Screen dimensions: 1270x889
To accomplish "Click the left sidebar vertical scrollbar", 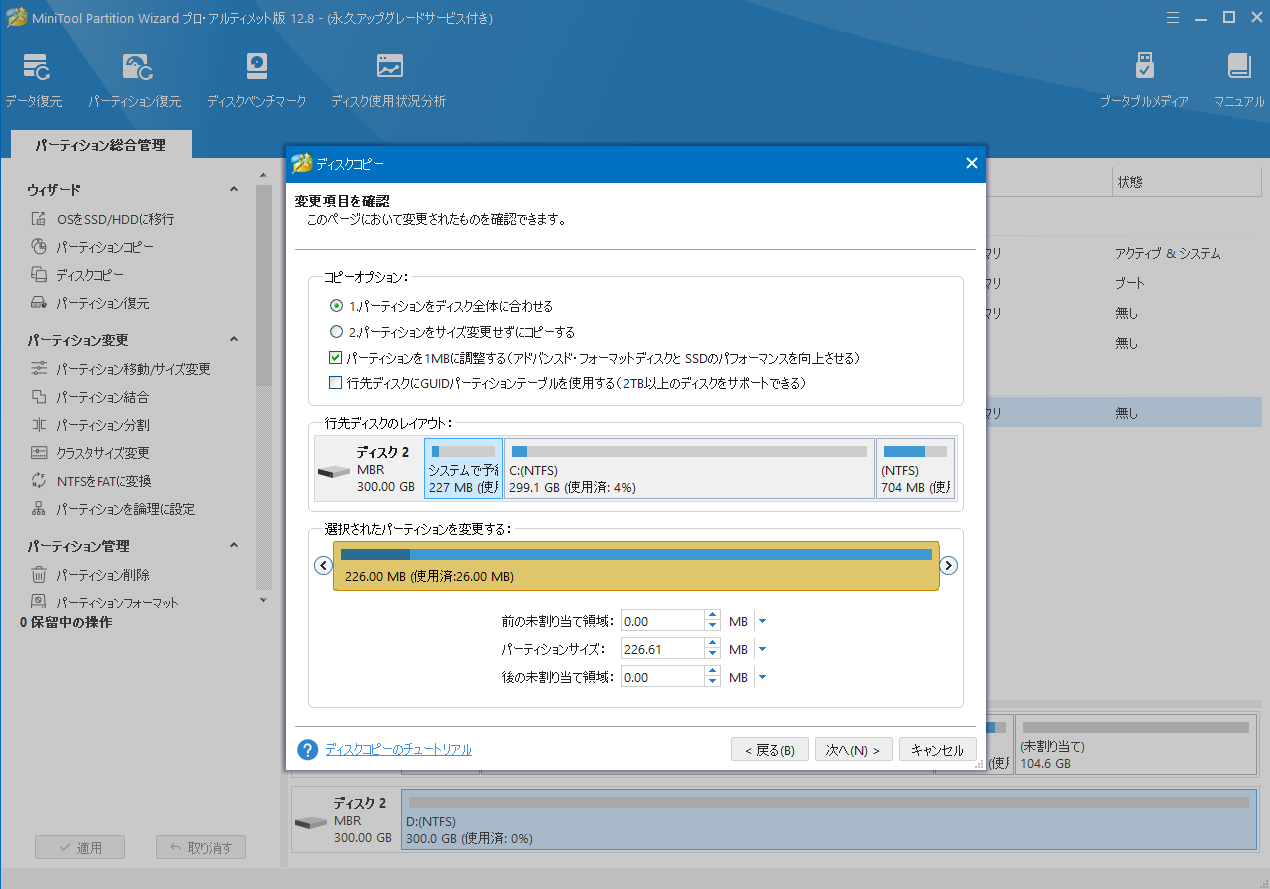I will 264,285.
